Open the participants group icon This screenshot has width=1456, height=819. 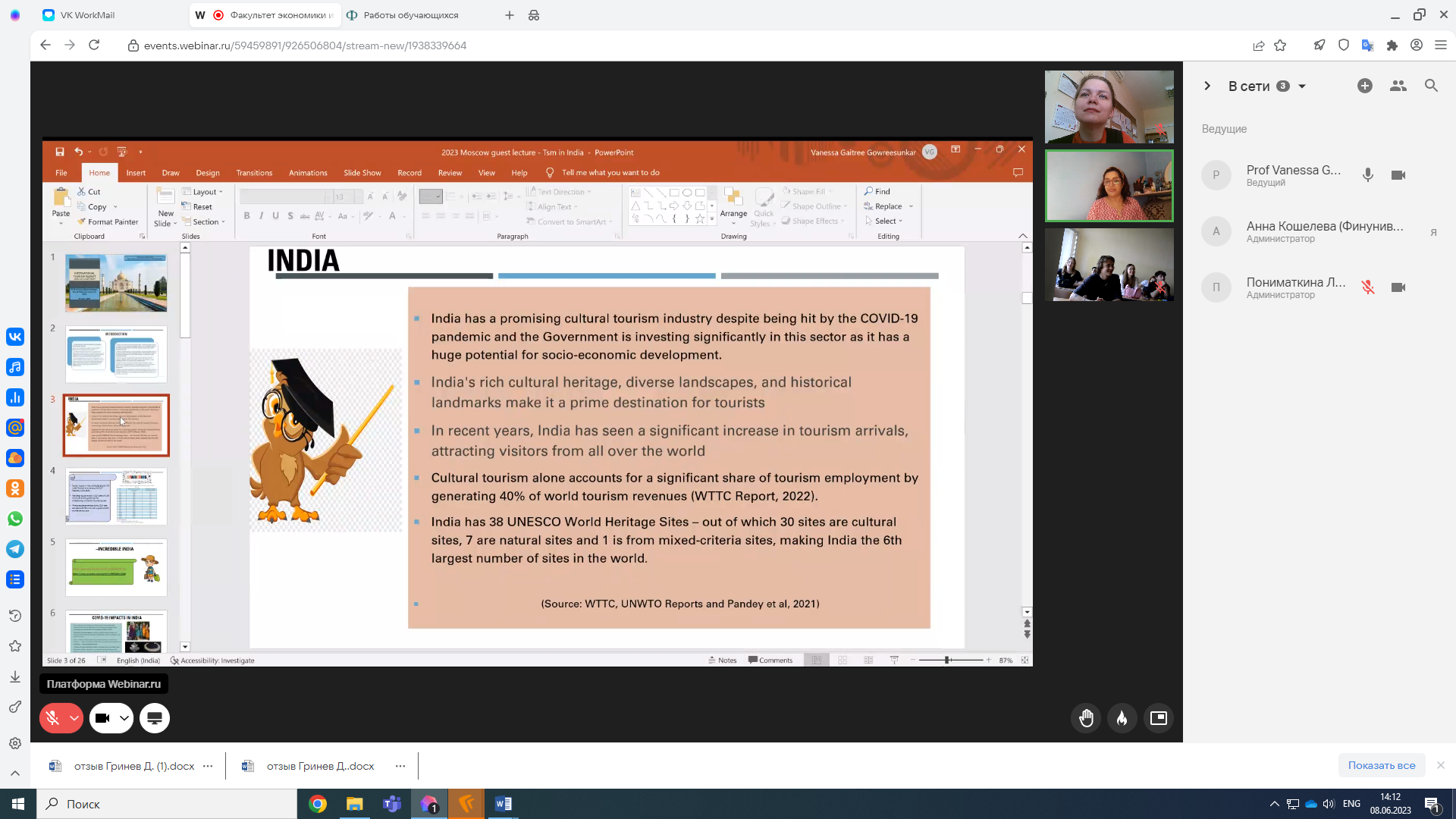[1398, 86]
